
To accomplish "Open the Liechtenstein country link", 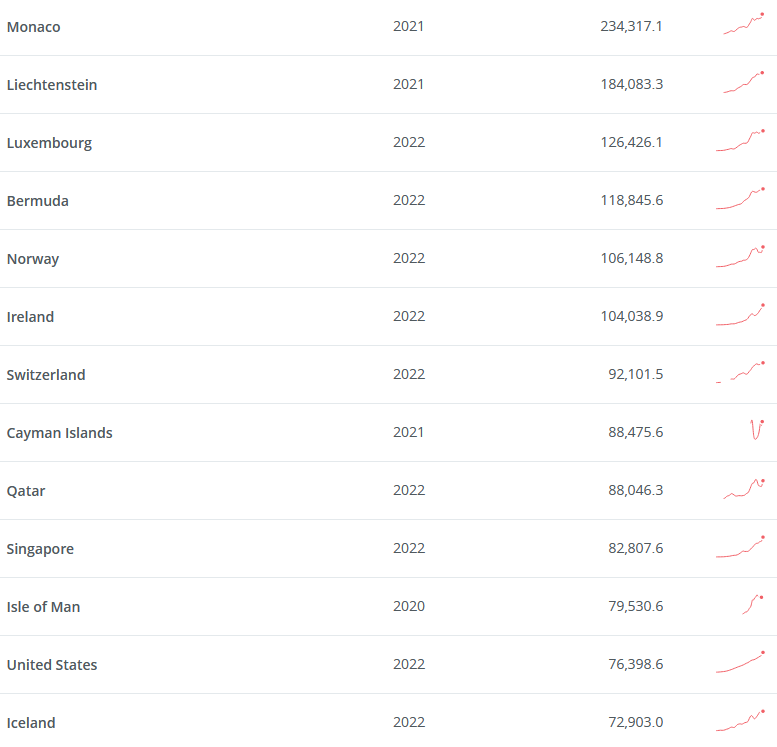I will click(x=52, y=85).
